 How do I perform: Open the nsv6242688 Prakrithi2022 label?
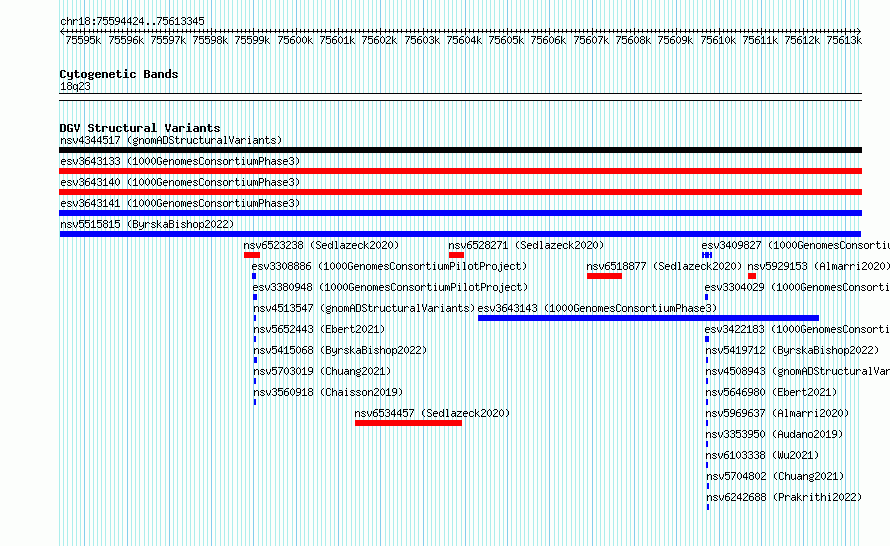[784, 497]
